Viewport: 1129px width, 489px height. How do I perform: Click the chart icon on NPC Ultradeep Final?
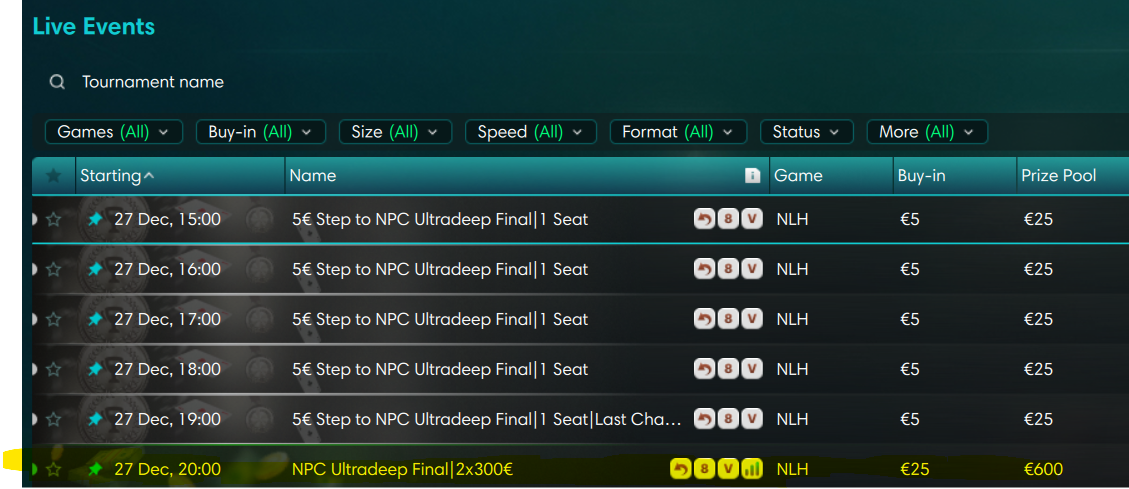coord(753,469)
